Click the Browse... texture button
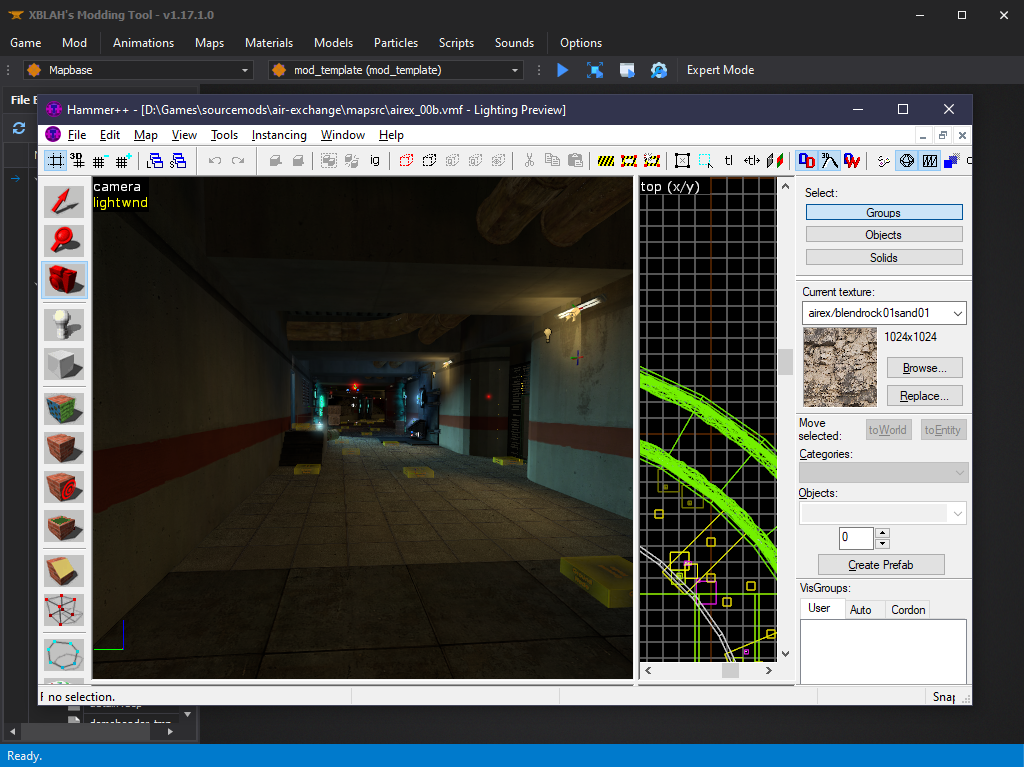 pos(924,367)
